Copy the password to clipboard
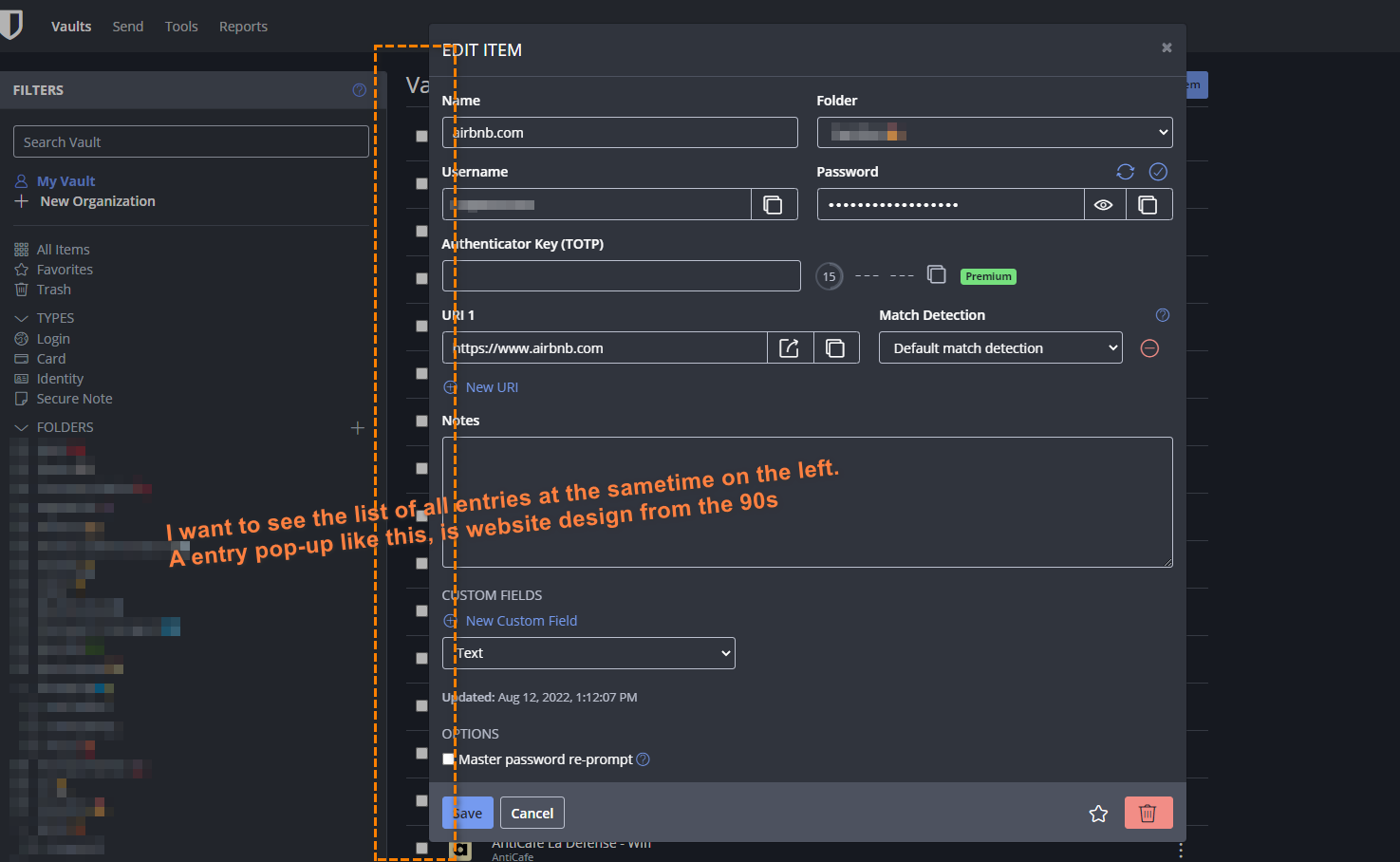 (1148, 204)
